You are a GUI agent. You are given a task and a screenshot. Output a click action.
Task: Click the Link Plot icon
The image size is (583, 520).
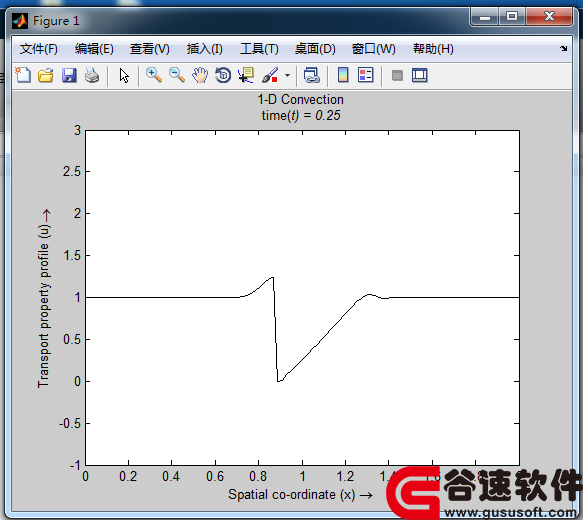pyautogui.click(x=312, y=75)
